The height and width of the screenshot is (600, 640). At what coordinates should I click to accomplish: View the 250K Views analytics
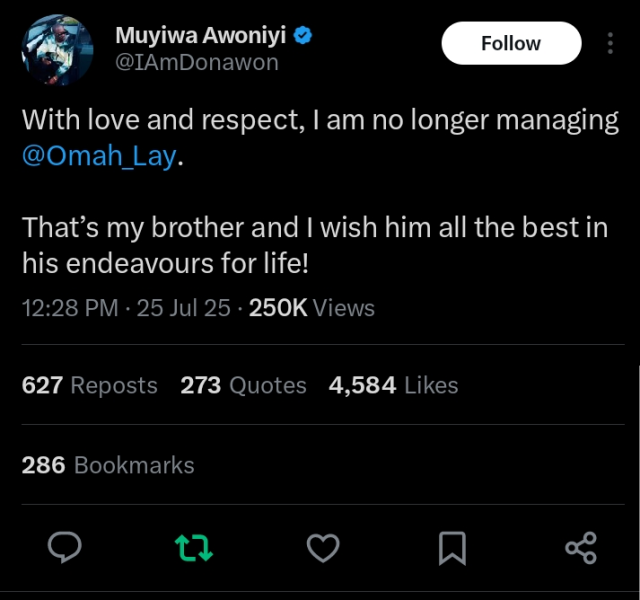pos(311,308)
